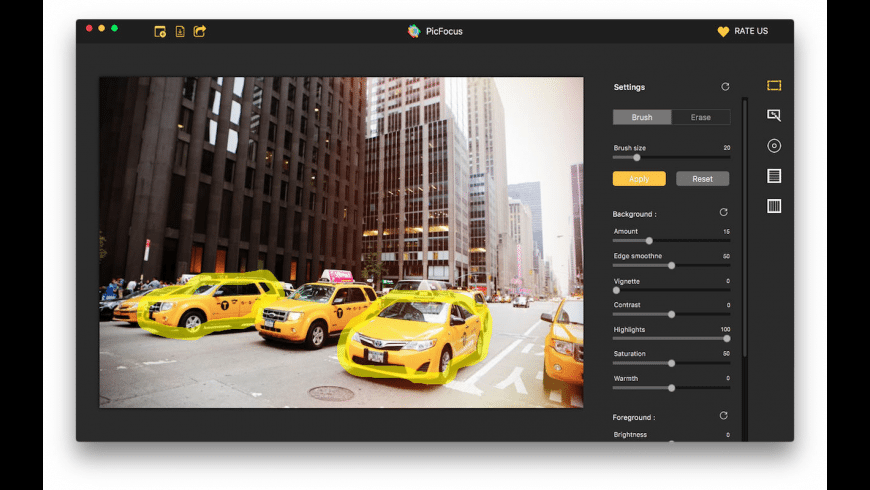
Task: Select the vertical lines focus tool icon
Action: click(x=774, y=206)
